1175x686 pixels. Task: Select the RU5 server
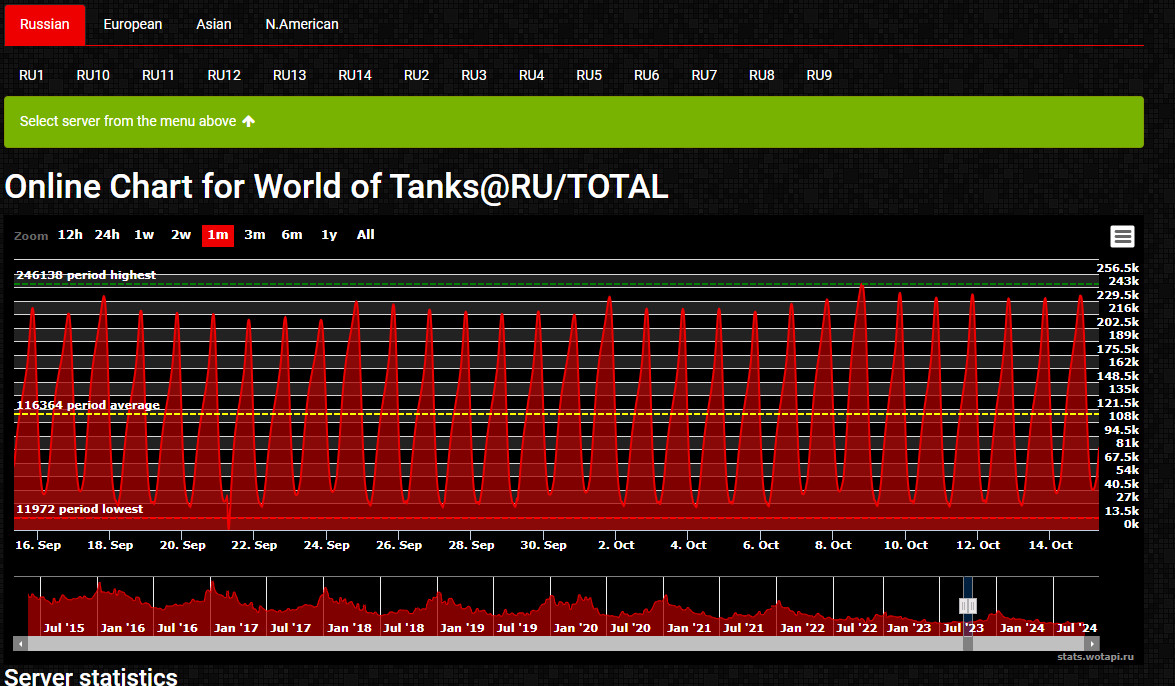coord(589,75)
